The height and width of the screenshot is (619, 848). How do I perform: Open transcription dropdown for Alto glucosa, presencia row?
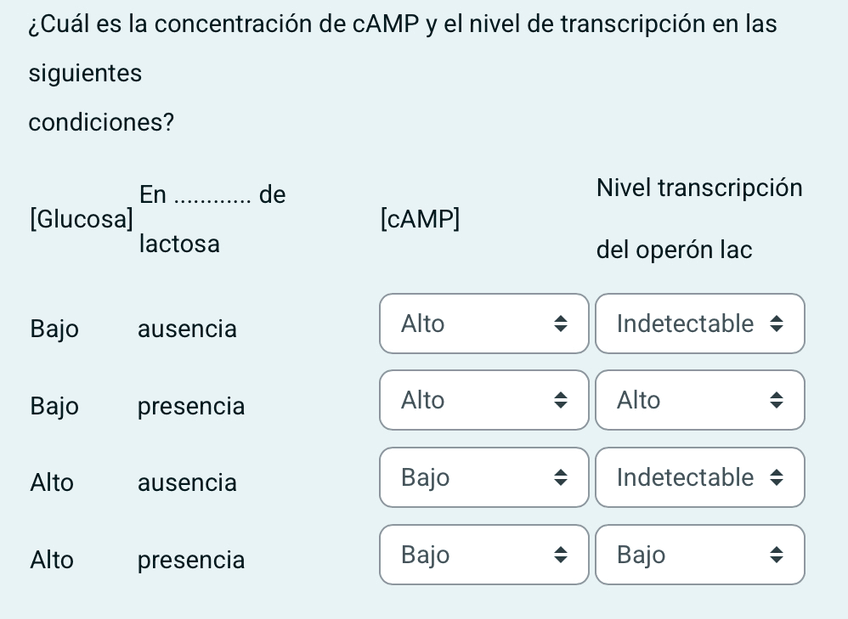click(699, 555)
